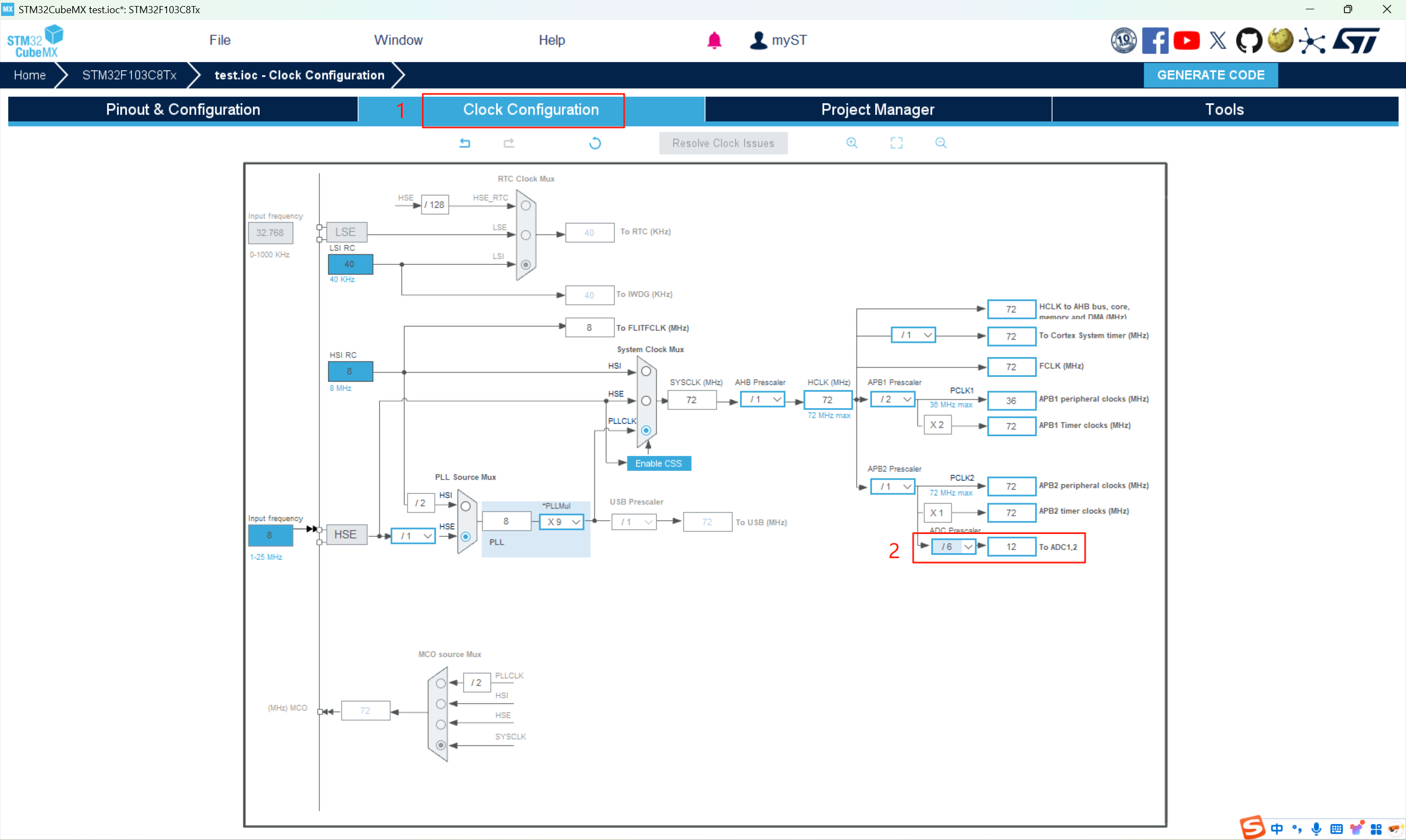
Task: Click the zoom in magnifier icon
Action: point(852,143)
